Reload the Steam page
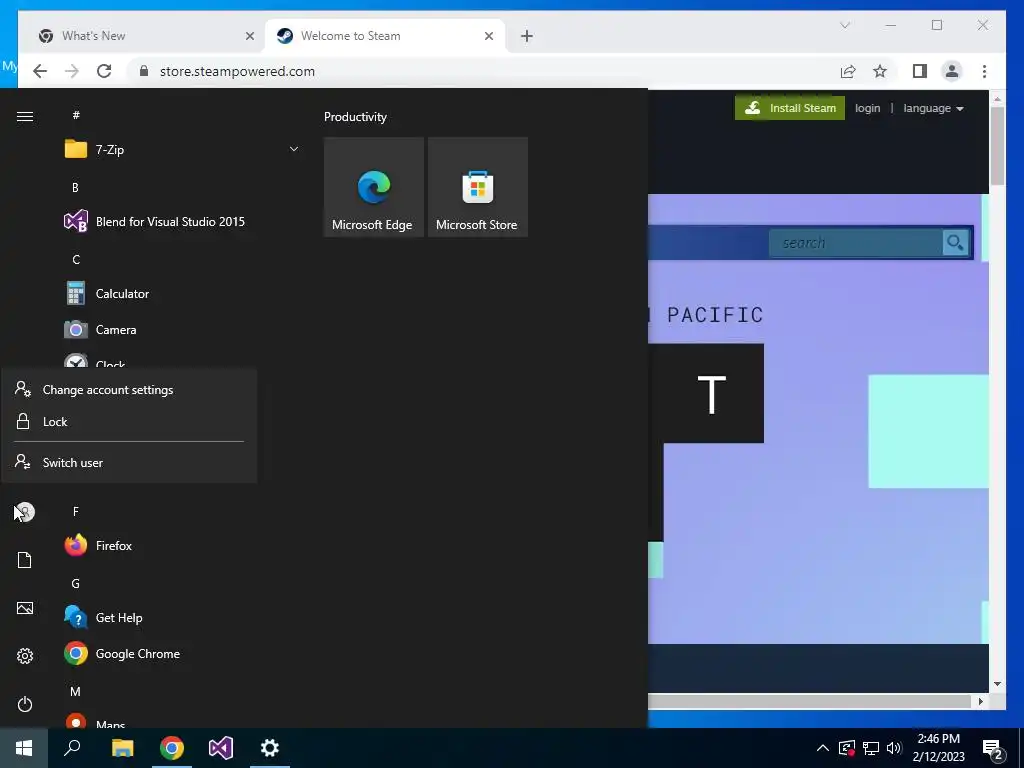 [104, 71]
